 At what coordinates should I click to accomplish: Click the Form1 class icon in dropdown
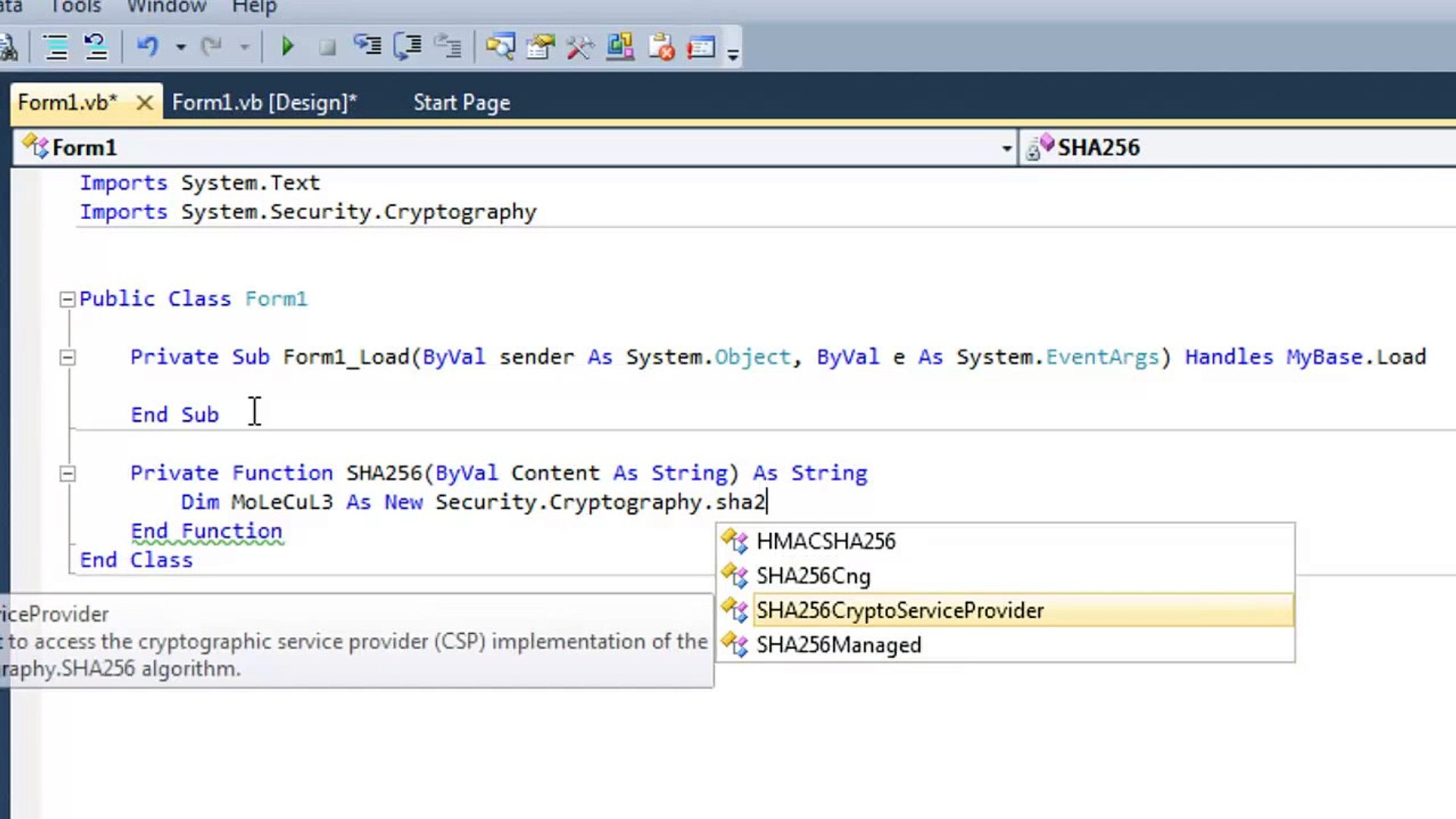click(x=35, y=146)
